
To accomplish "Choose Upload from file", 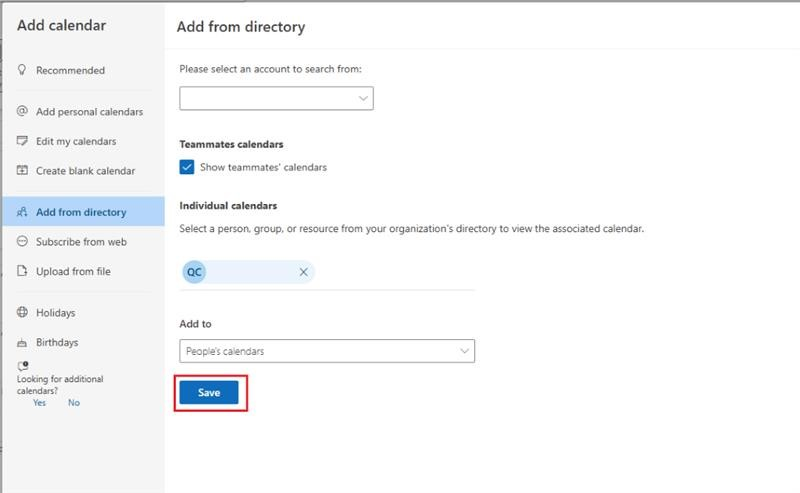I will (x=84, y=271).
